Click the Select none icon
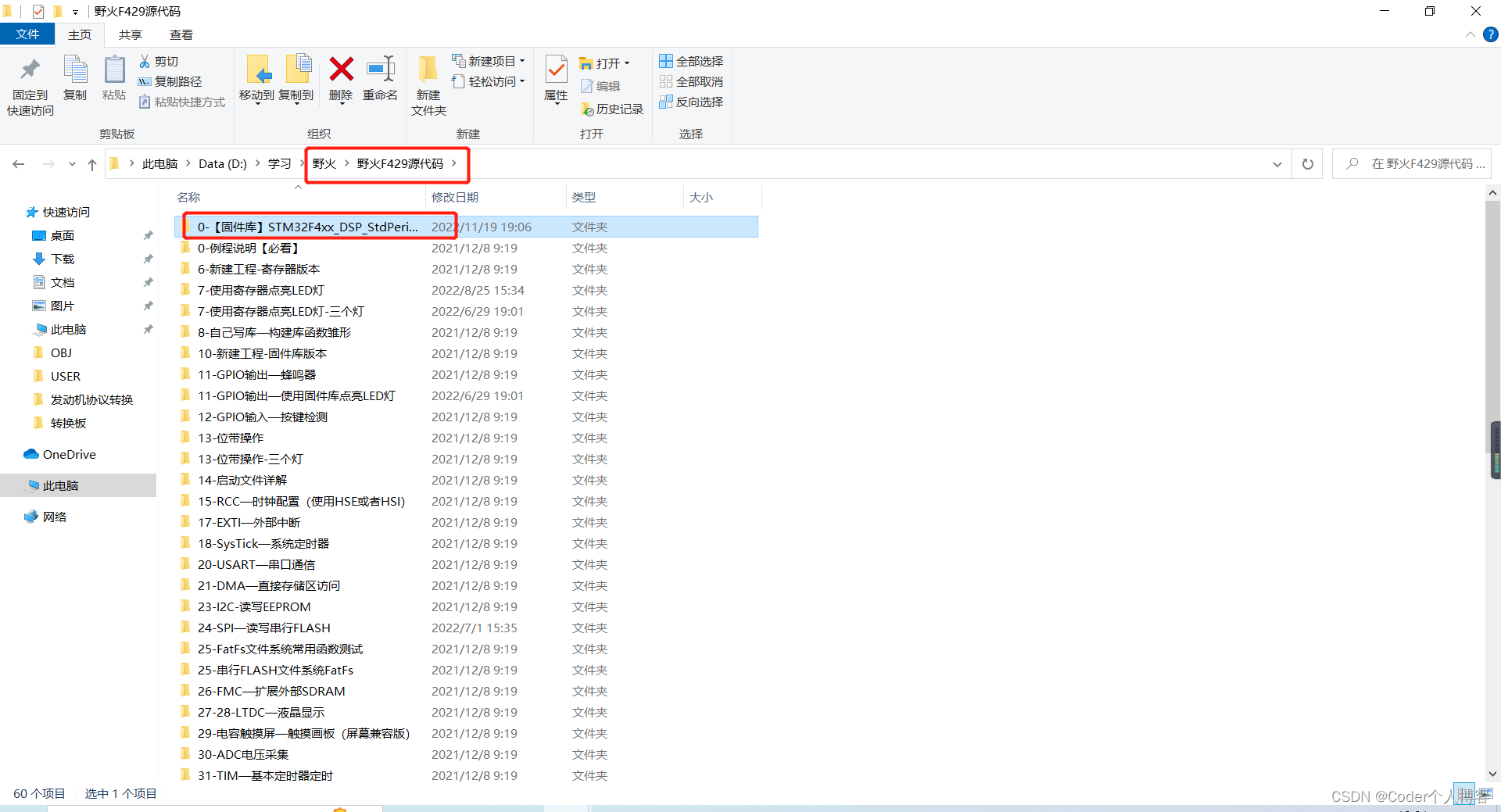 pos(666,81)
